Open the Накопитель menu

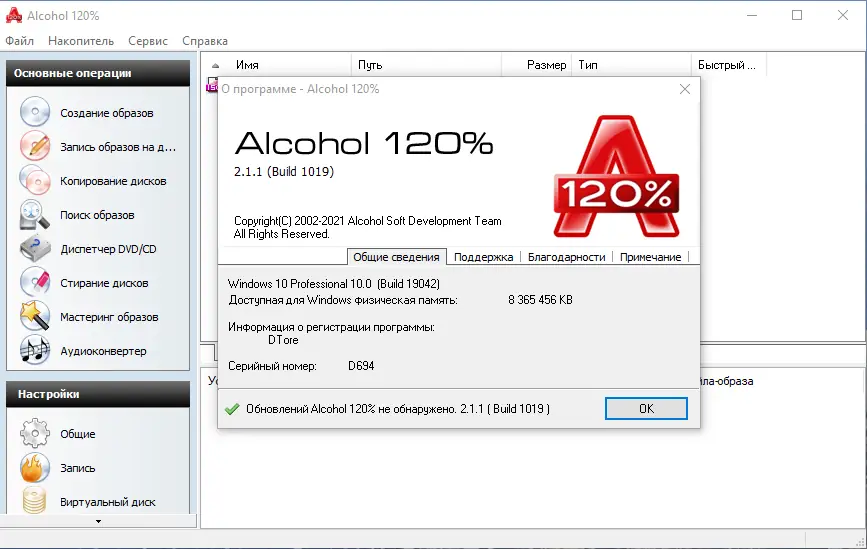point(81,41)
